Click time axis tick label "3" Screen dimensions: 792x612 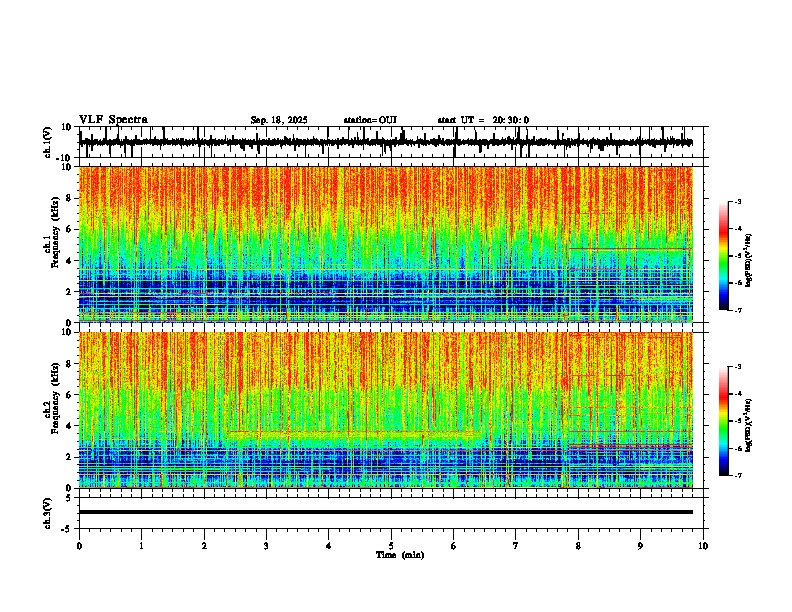[x=266, y=546]
